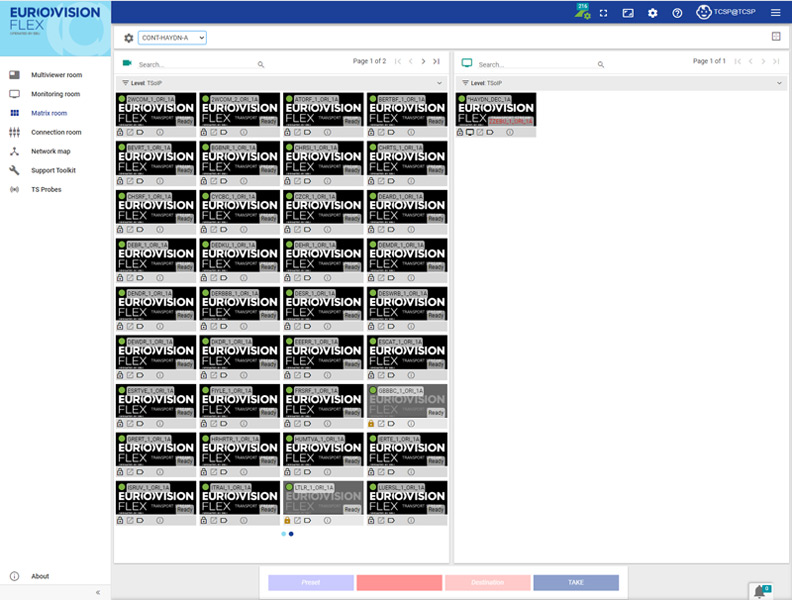792x600 pixels.
Task: Open the hamburger menu at top right
Action: (x=775, y=13)
